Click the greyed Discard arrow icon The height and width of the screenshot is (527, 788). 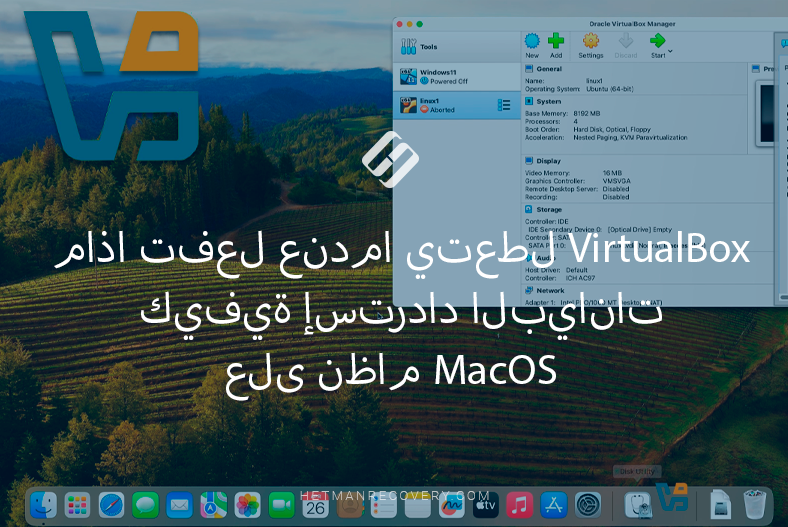click(626, 41)
